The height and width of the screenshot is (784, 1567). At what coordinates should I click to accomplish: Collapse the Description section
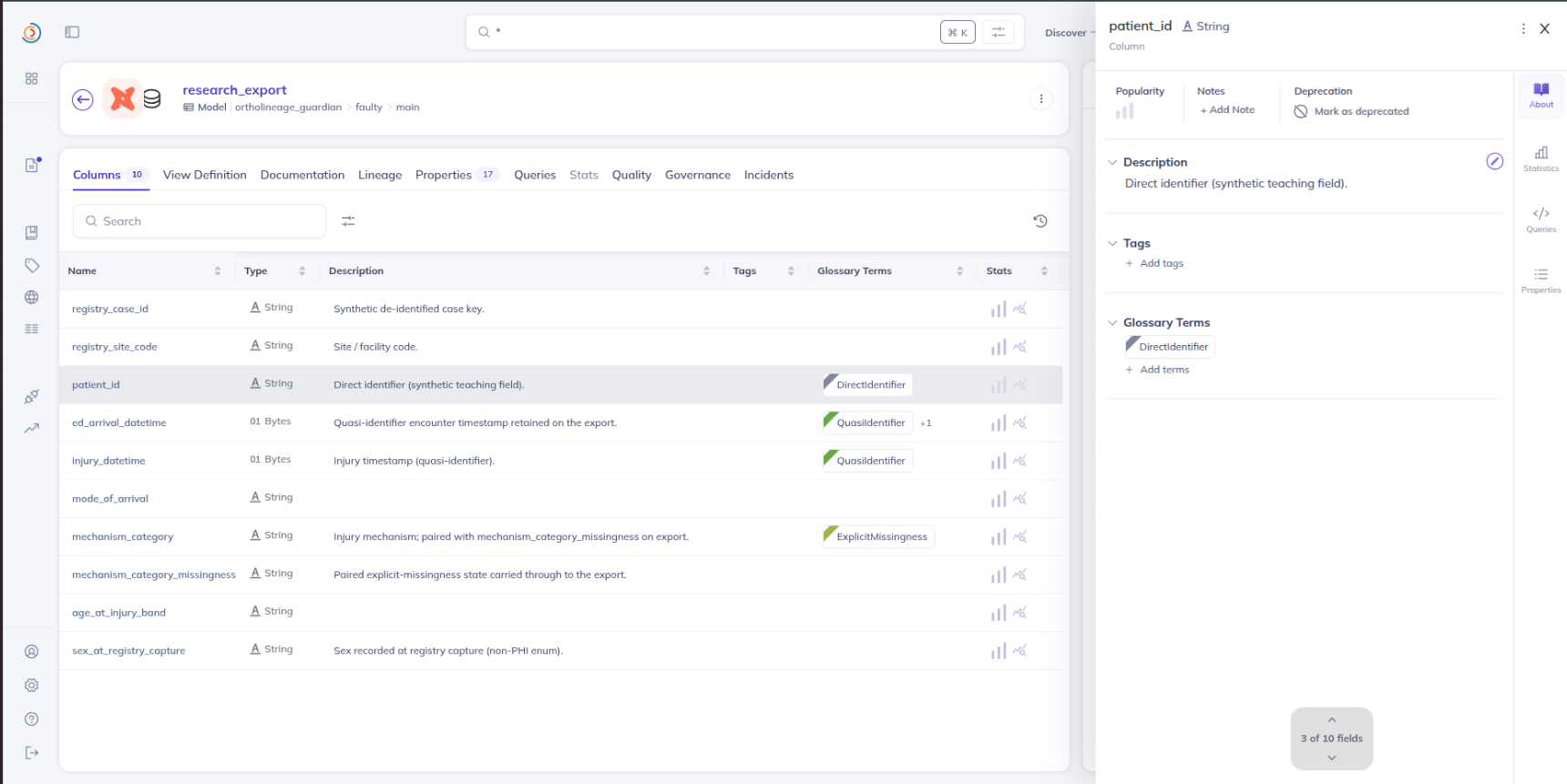click(x=1112, y=162)
